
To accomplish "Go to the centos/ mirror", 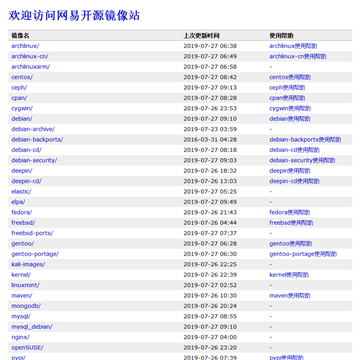I will 22,77.
